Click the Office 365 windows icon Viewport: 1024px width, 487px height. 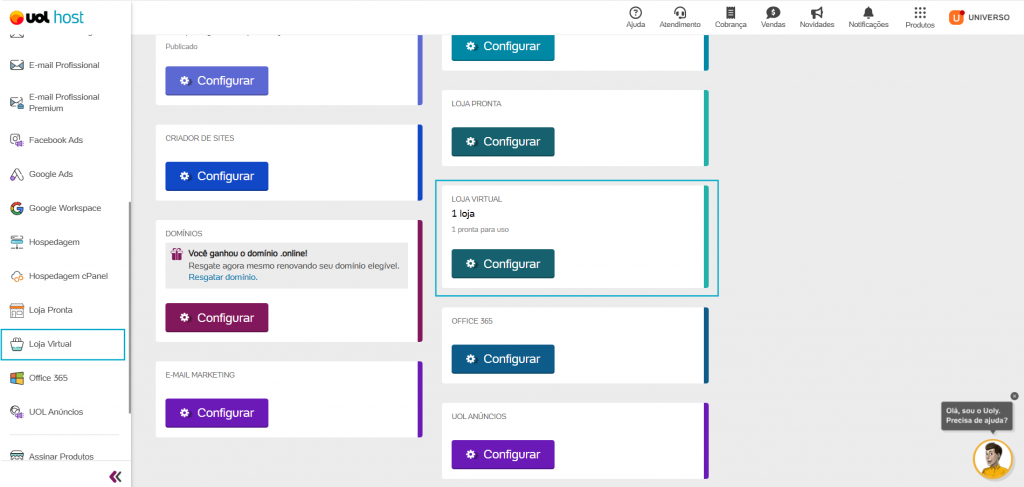pos(17,378)
